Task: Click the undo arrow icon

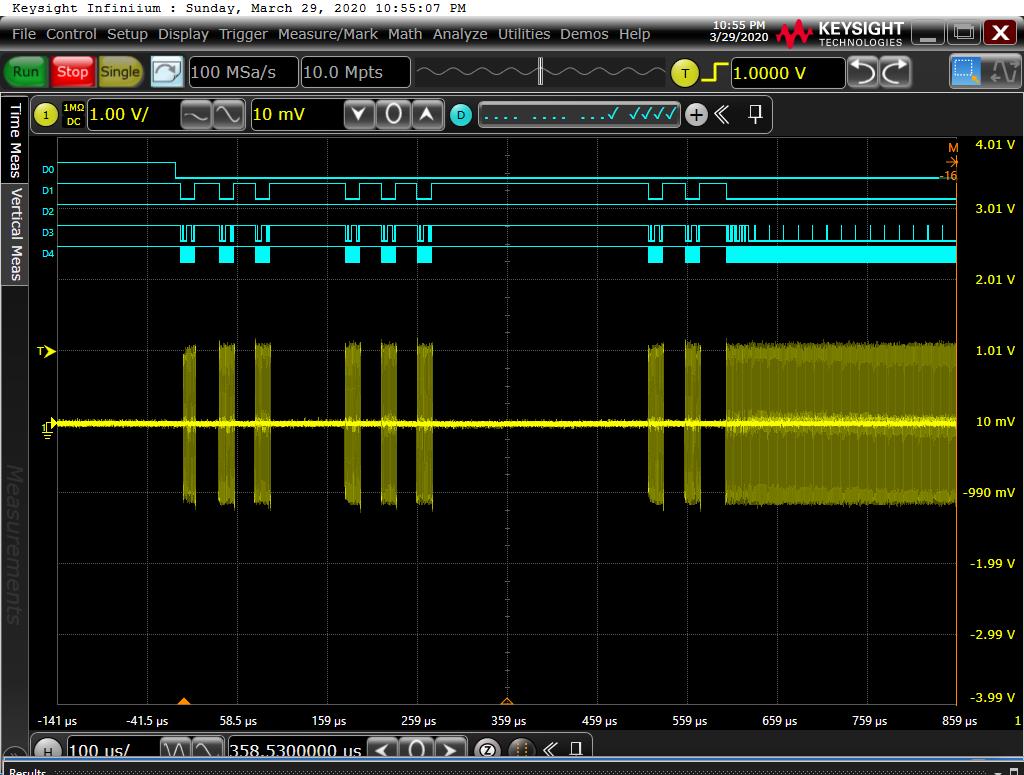Action: pyautogui.click(x=862, y=72)
